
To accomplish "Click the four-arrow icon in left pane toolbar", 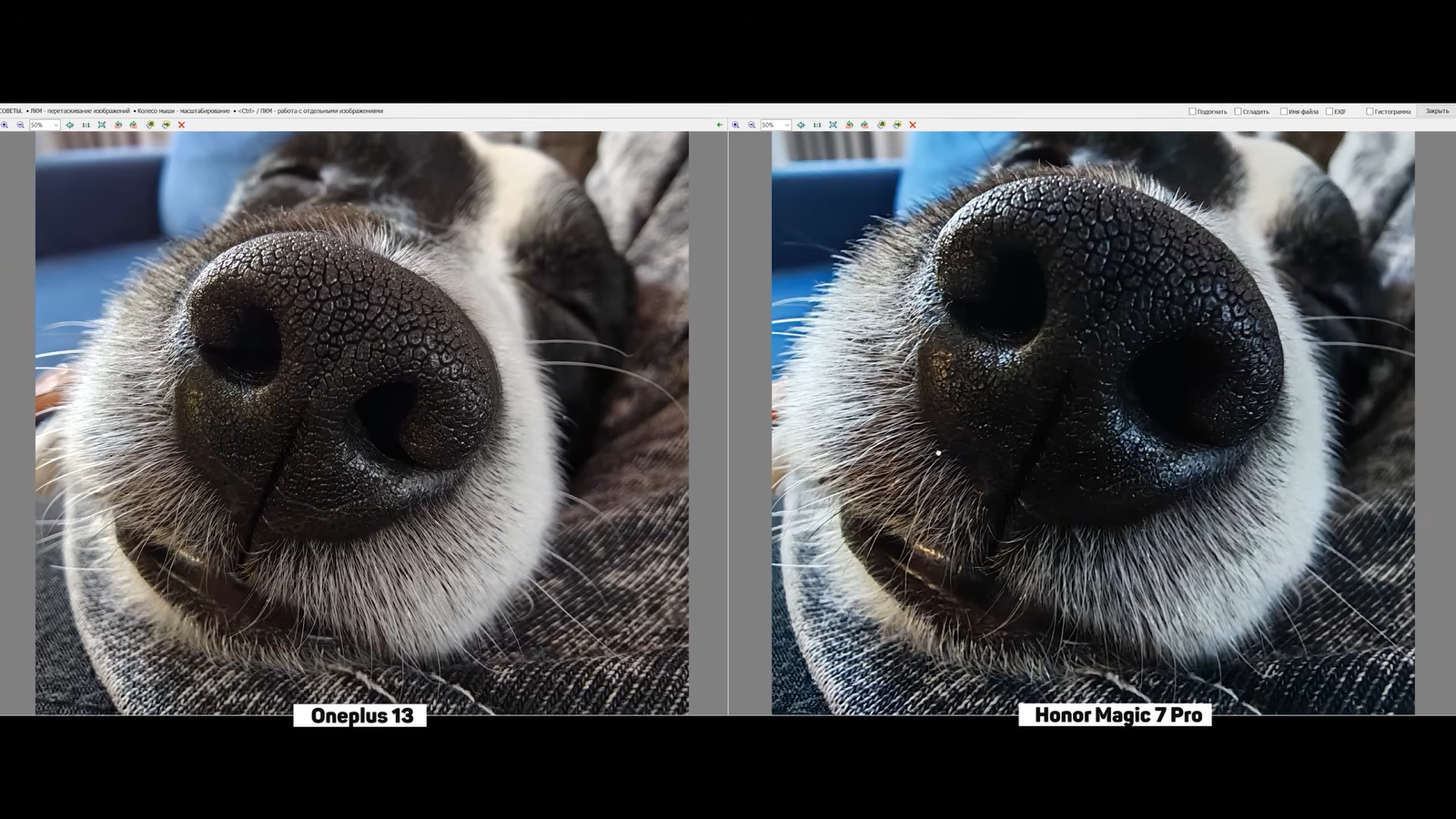I will click(70, 125).
